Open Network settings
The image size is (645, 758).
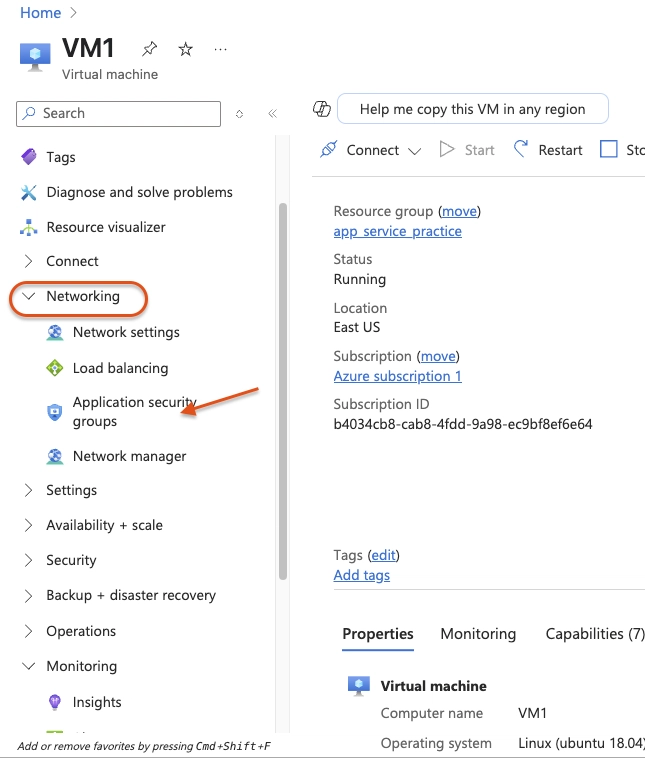pos(126,333)
